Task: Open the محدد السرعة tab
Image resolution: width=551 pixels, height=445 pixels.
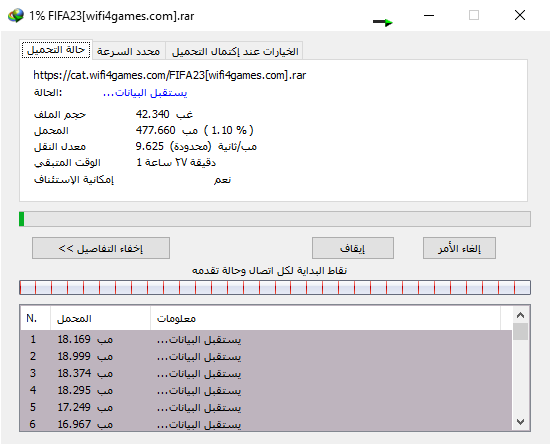Action: coord(129,51)
